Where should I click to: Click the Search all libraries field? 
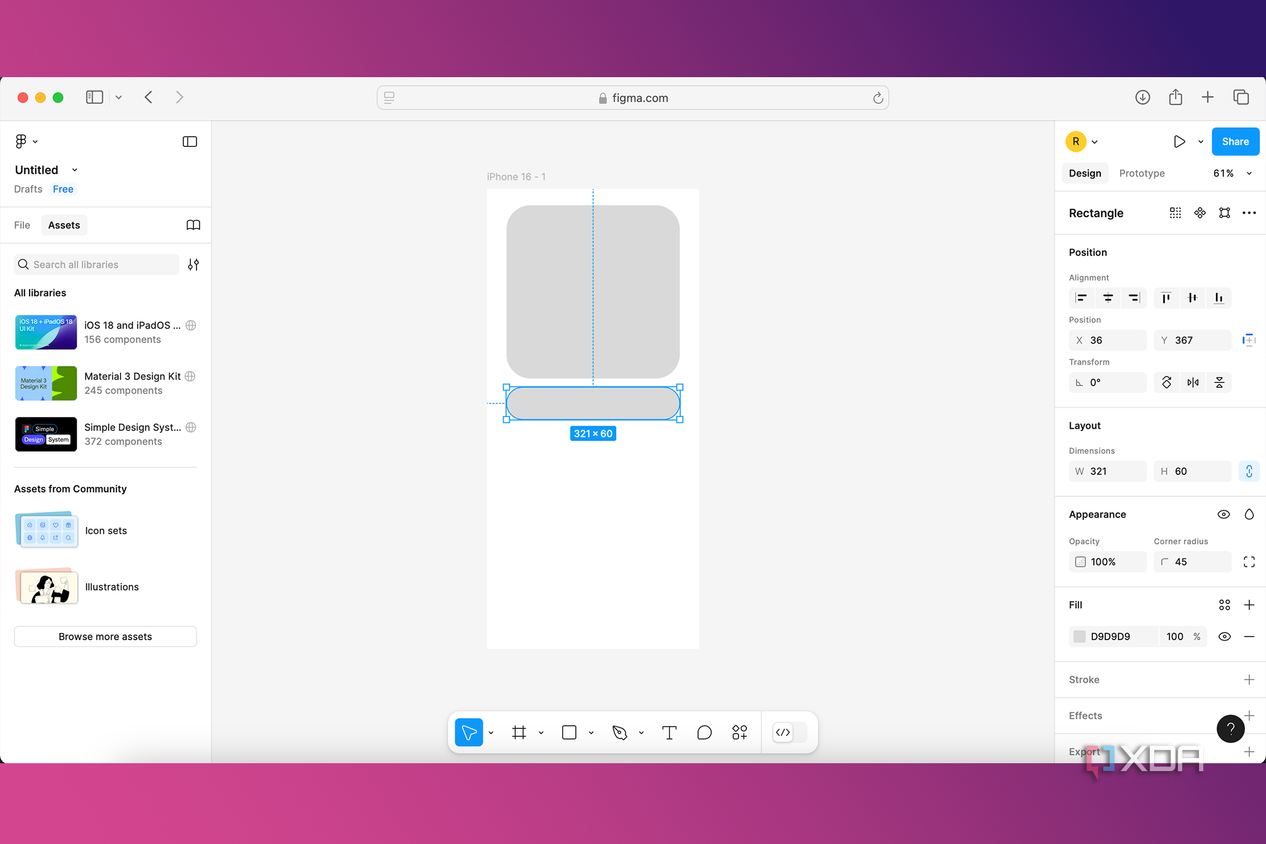(x=96, y=265)
